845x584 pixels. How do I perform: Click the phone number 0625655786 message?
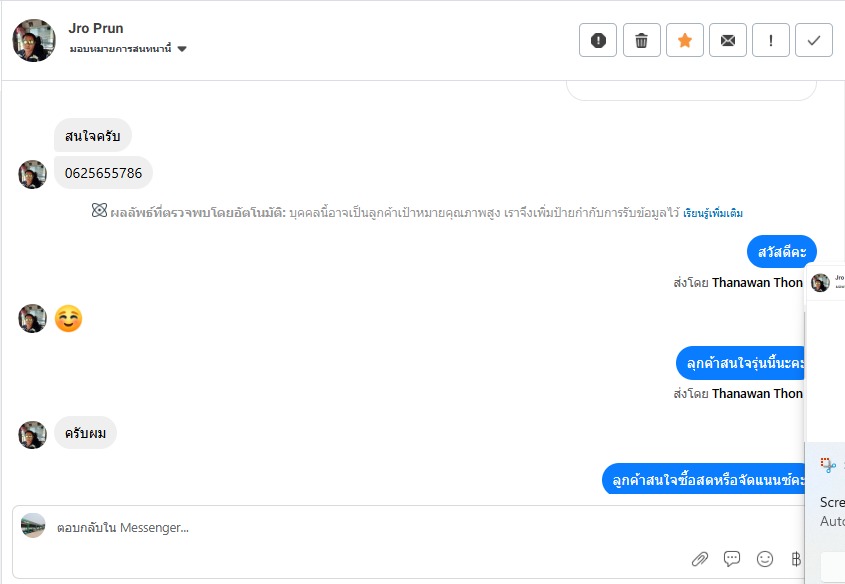point(103,173)
